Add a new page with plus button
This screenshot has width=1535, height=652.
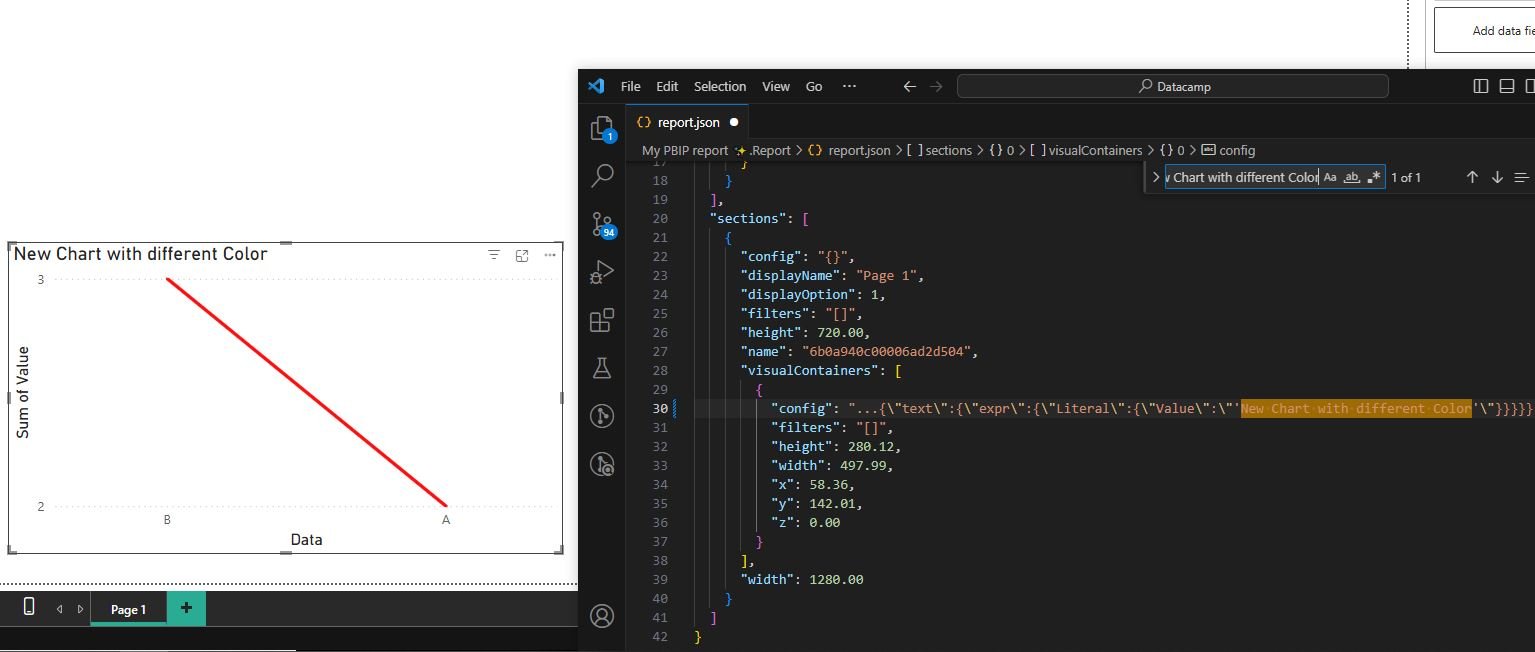tap(186, 608)
